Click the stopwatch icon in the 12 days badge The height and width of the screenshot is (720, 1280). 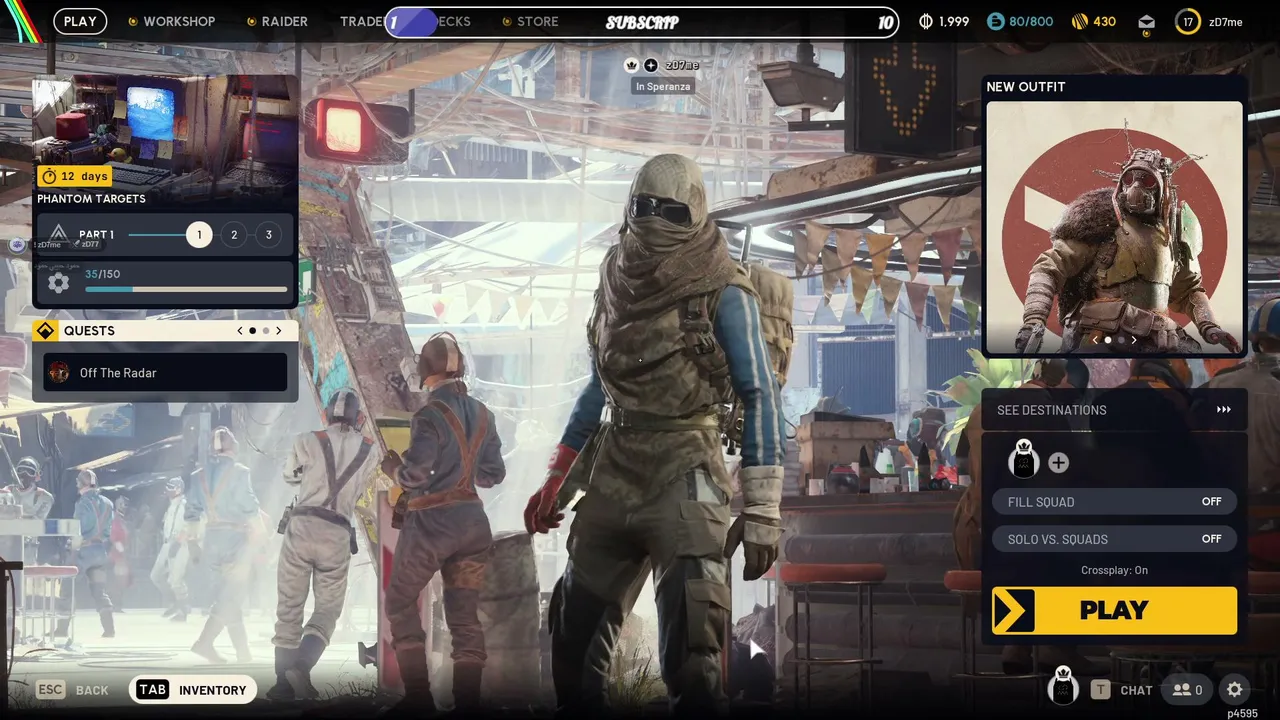coord(49,176)
